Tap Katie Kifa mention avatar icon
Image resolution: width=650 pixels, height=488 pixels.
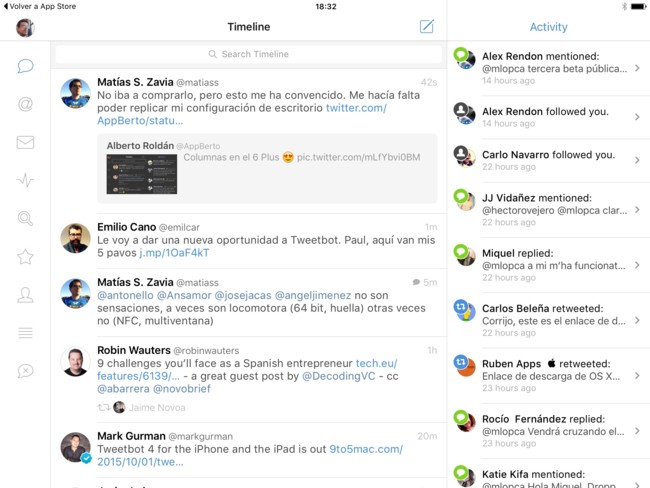coord(464,476)
